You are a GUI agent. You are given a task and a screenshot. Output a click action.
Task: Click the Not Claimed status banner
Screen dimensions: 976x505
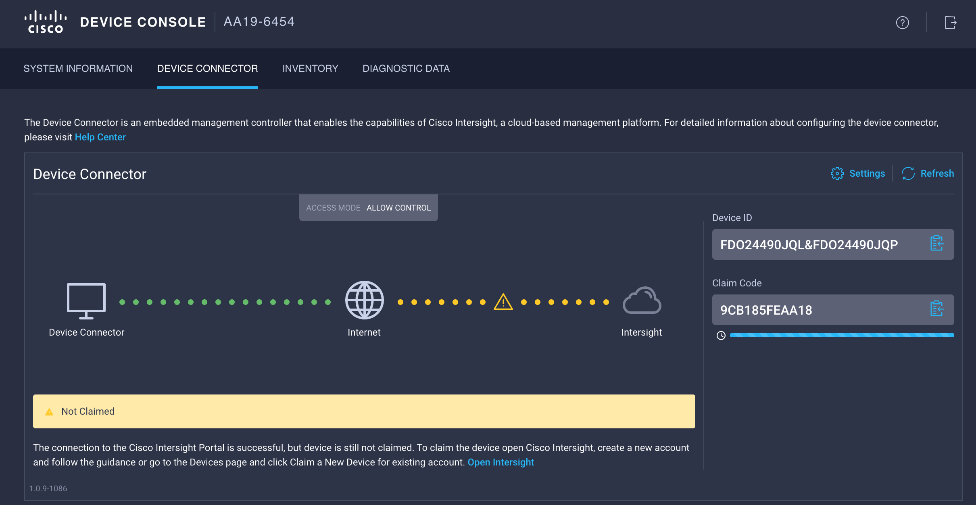tap(364, 411)
